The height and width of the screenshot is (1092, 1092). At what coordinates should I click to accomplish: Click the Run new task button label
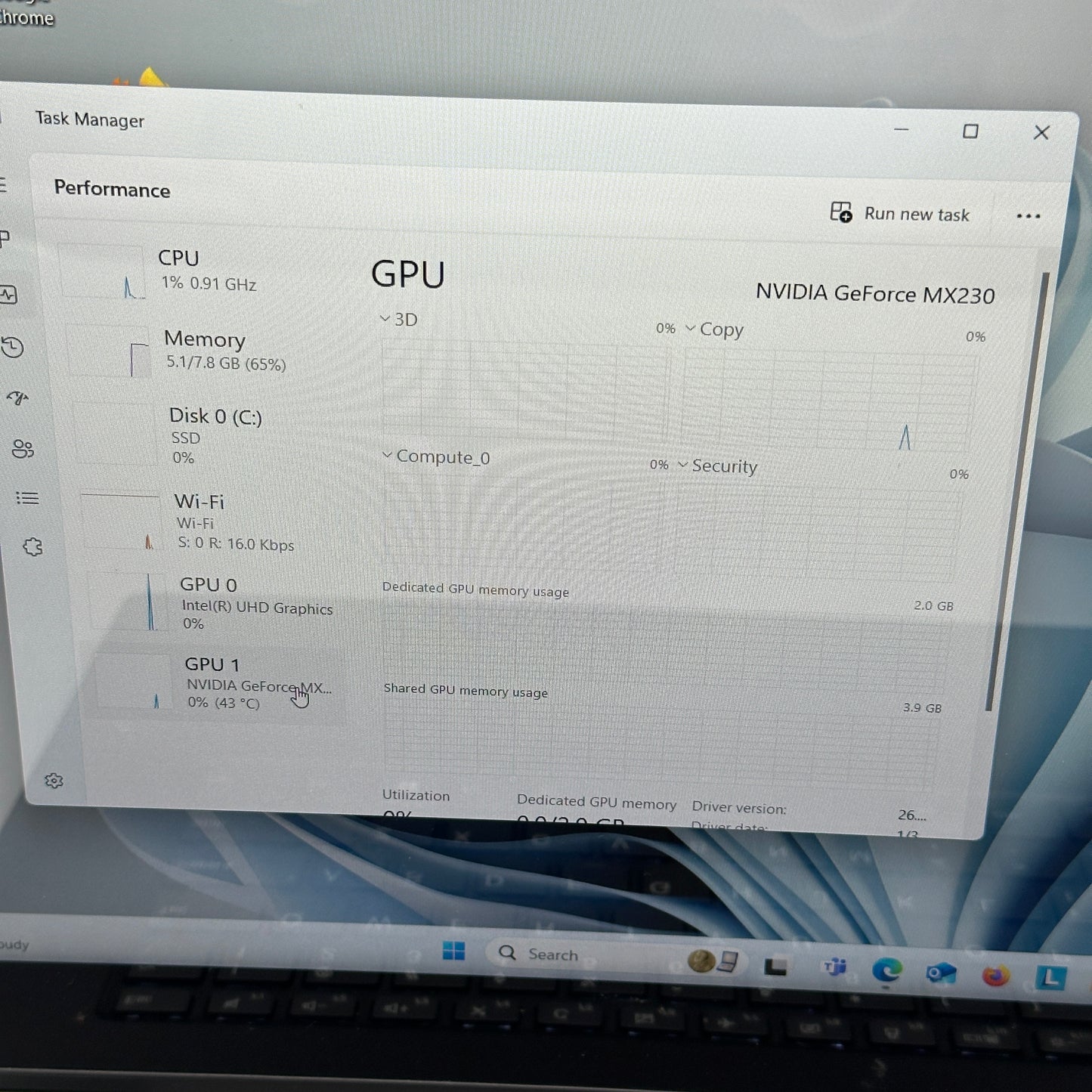917,215
